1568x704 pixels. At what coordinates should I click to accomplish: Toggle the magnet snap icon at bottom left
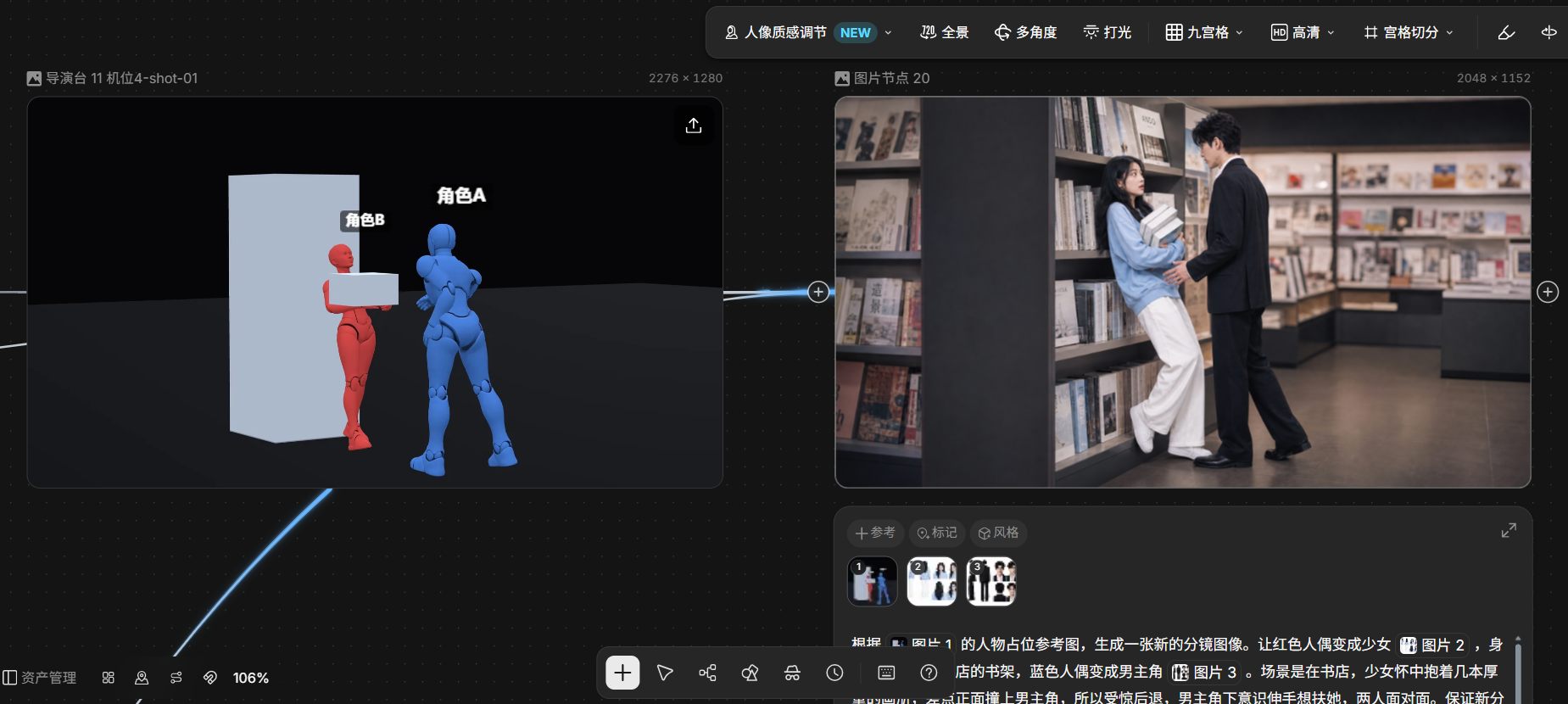[x=210, y=678]
